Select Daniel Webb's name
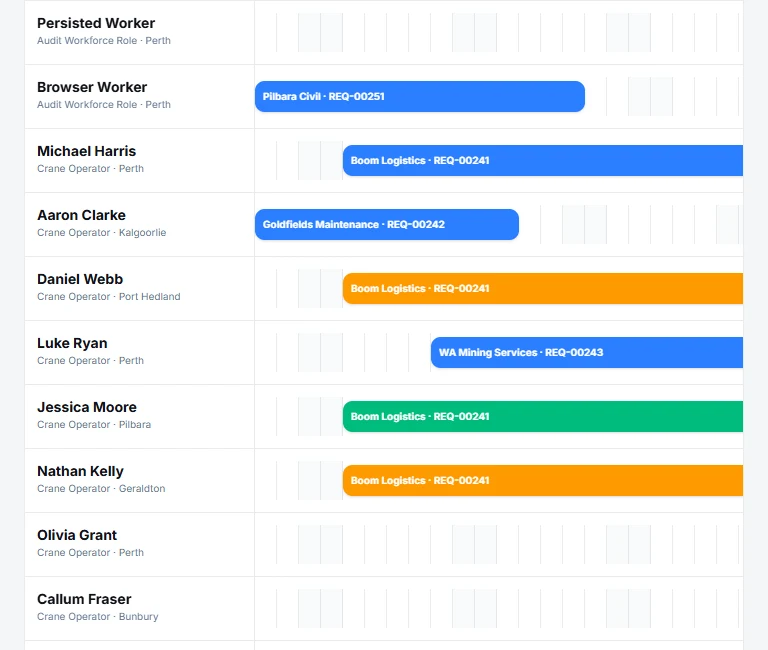The width and height of the screenshot is (768, 650). point(80,279)
